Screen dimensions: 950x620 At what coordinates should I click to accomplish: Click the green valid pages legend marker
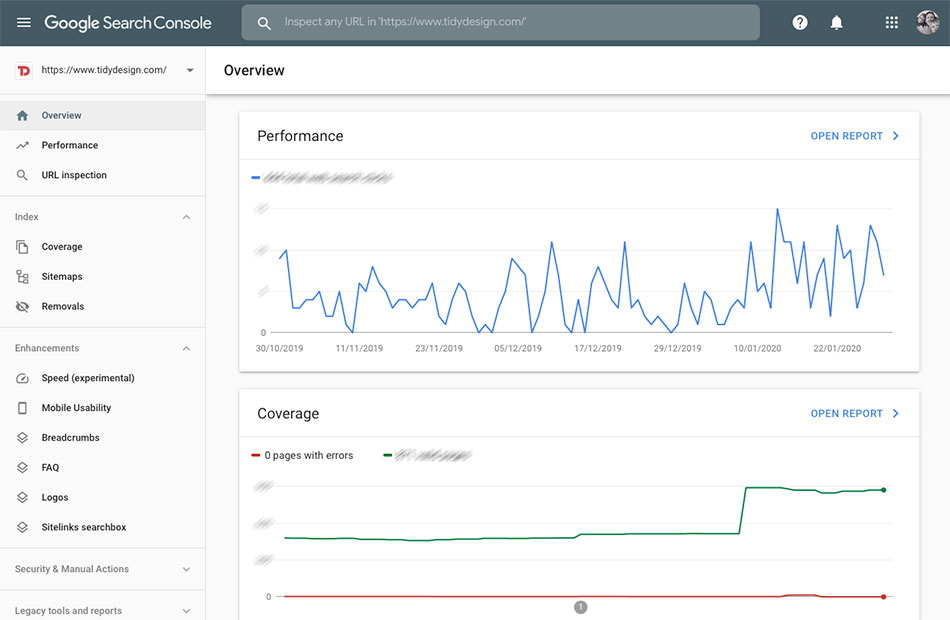[388, 455]
